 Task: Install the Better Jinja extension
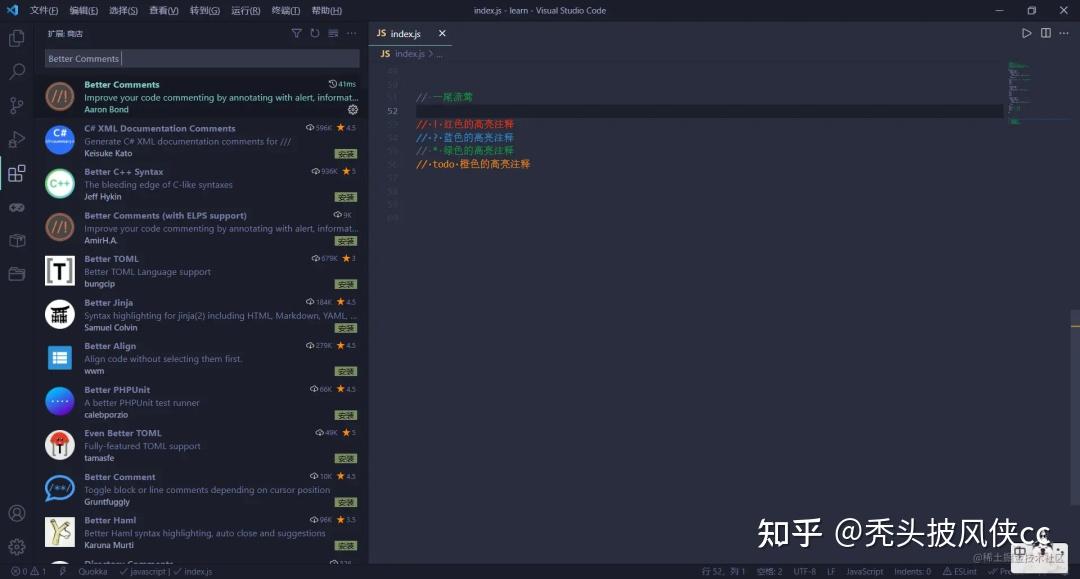click(x=346, y=328)
